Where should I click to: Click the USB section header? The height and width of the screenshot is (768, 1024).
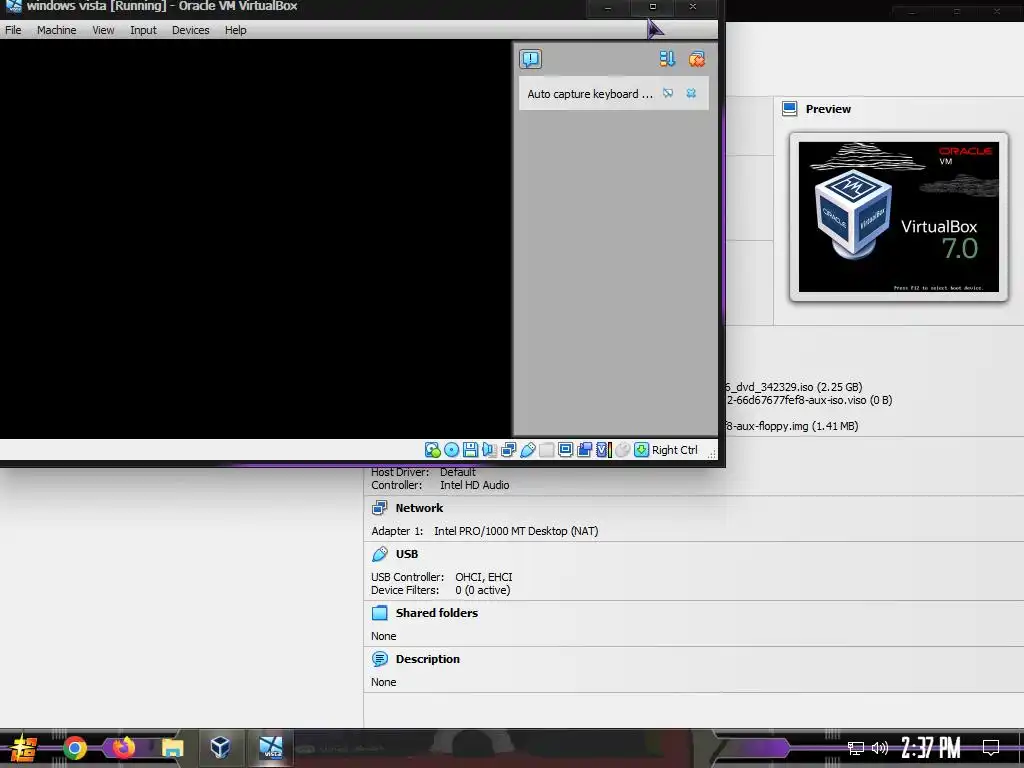[x=407, y=554]
